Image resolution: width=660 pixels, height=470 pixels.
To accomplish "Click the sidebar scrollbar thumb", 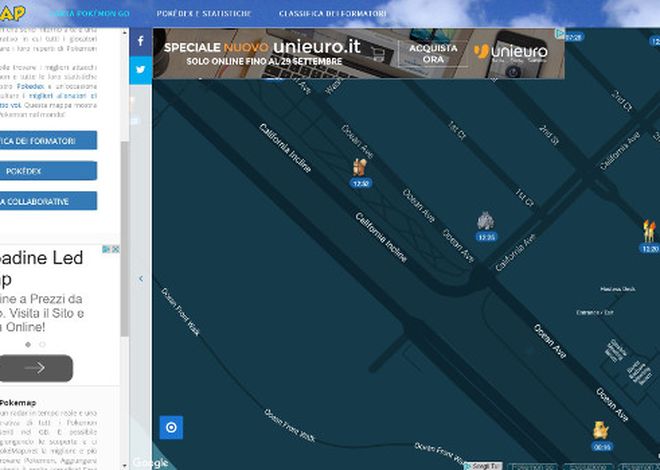I will coord(125,238).
